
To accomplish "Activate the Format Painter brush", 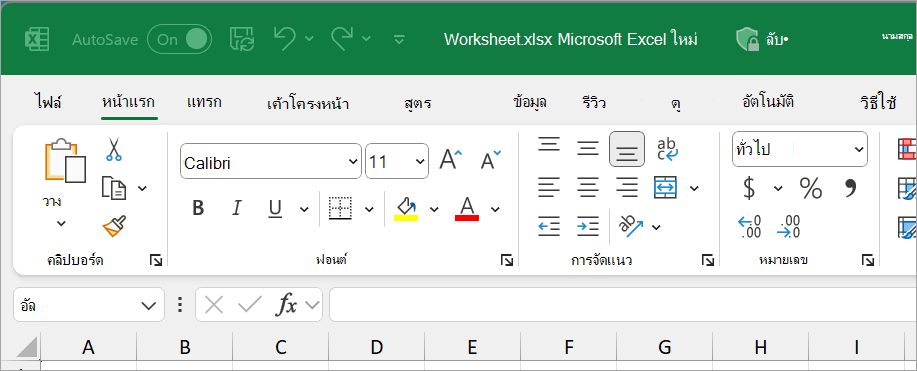I will [114, 226].
